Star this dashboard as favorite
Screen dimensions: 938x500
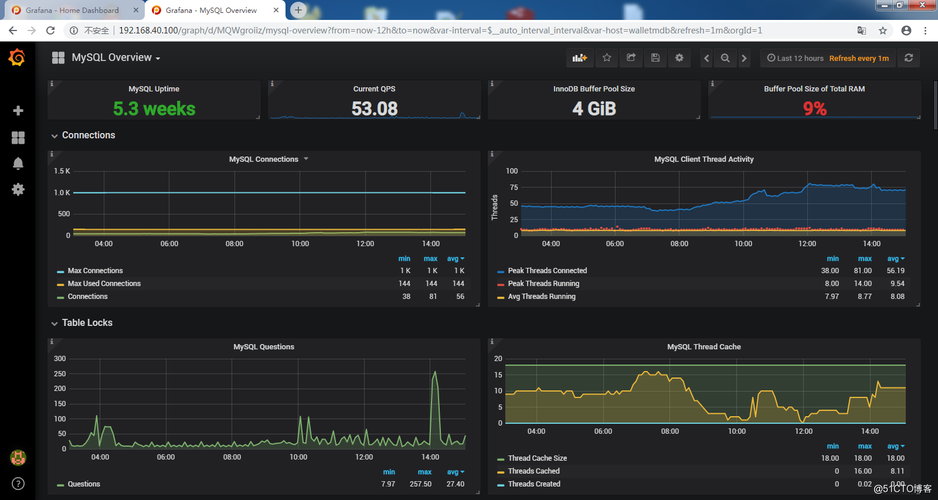606,58
